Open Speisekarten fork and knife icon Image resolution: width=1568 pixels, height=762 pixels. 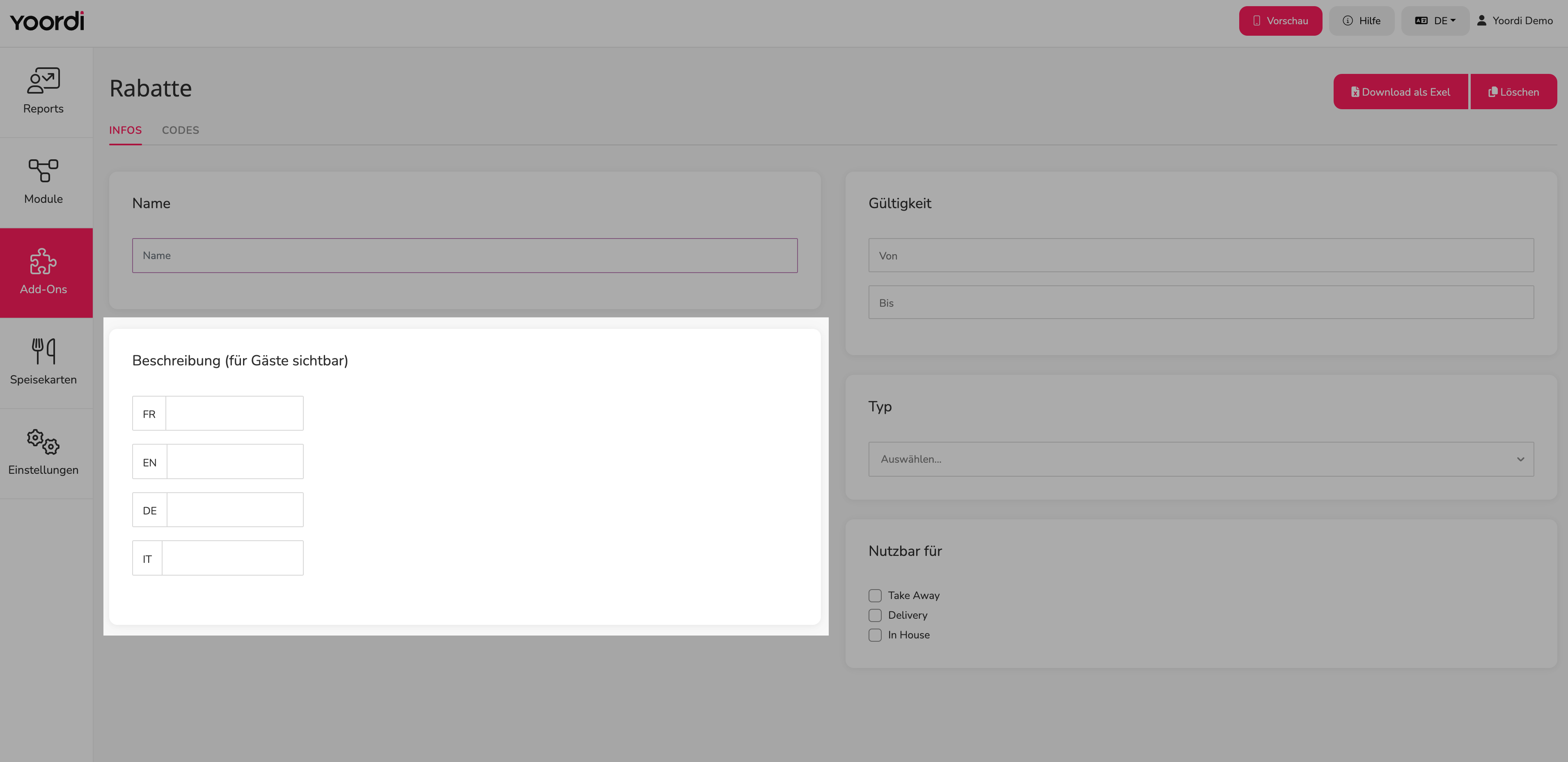[43, 351]
